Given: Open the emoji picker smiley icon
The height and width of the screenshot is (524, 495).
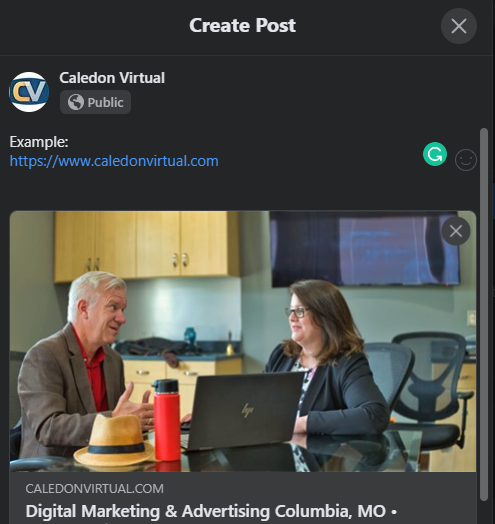Looking at the screenshot, I should coord(466,160).
